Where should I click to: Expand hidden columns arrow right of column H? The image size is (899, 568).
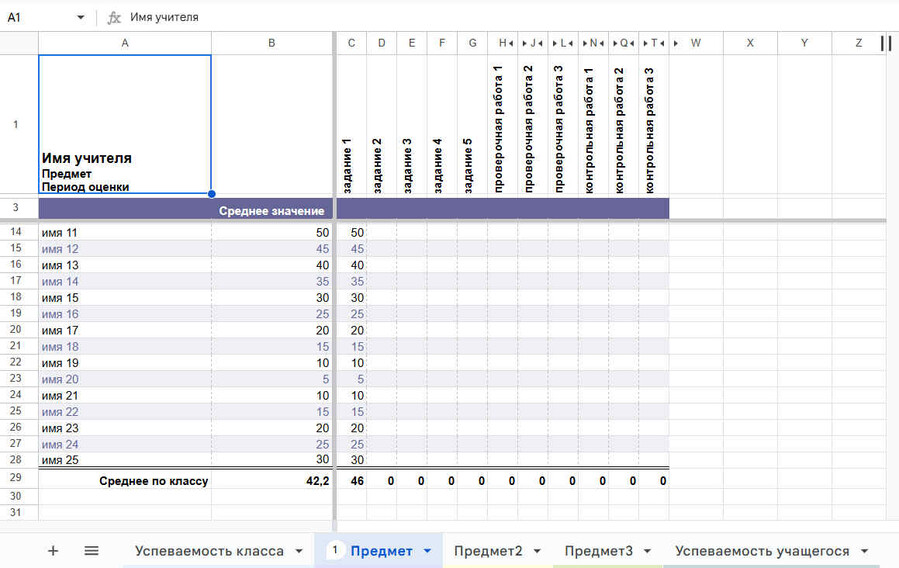coord(512,43)
